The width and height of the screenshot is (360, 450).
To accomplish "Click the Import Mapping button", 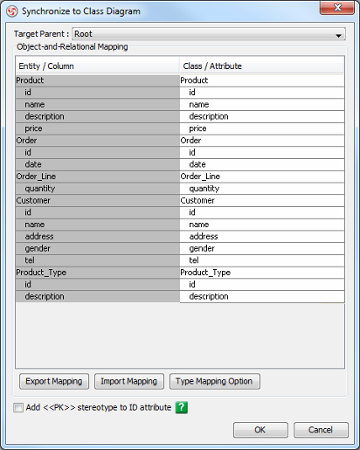I will (129, 381).
